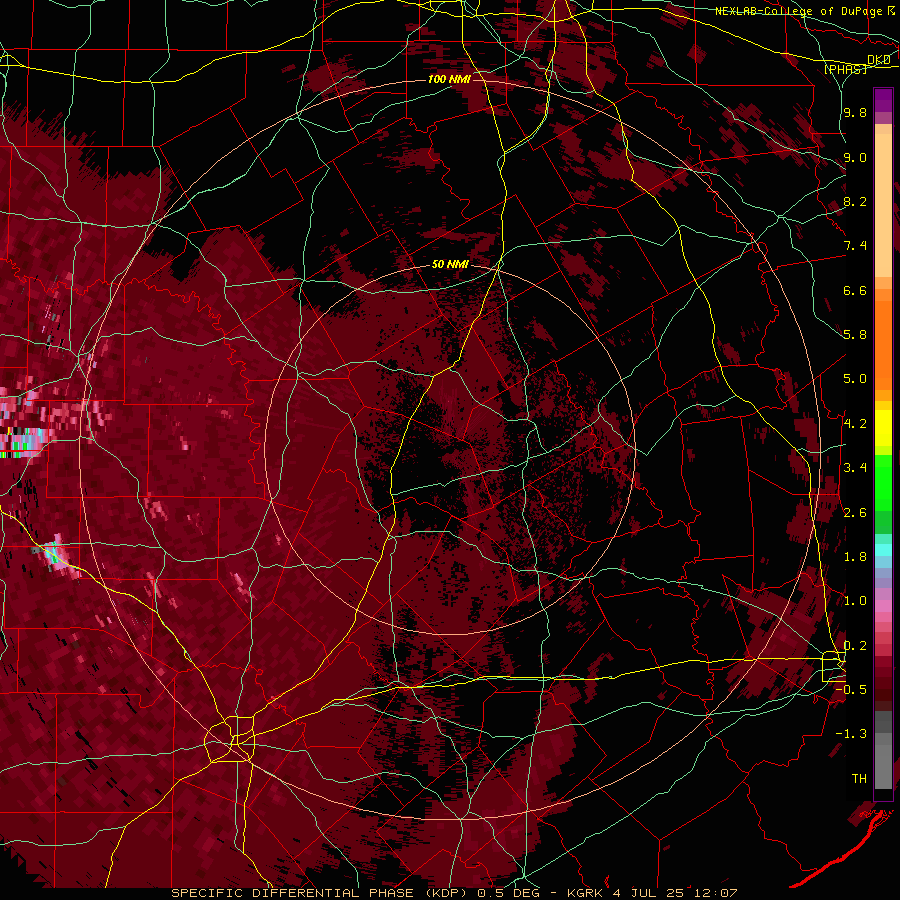Select the 3.4 legend value

[855, 468]
